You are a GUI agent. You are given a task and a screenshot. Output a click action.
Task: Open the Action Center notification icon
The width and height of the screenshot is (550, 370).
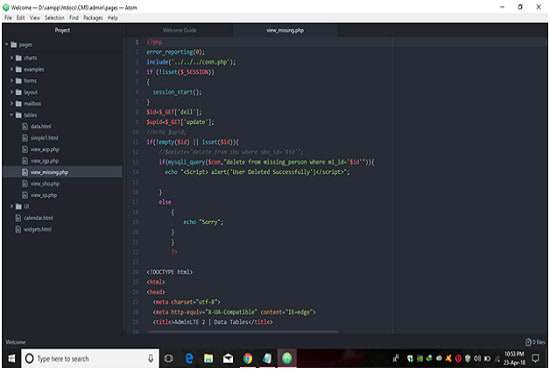pyautogui.click(x=535, y=358)
